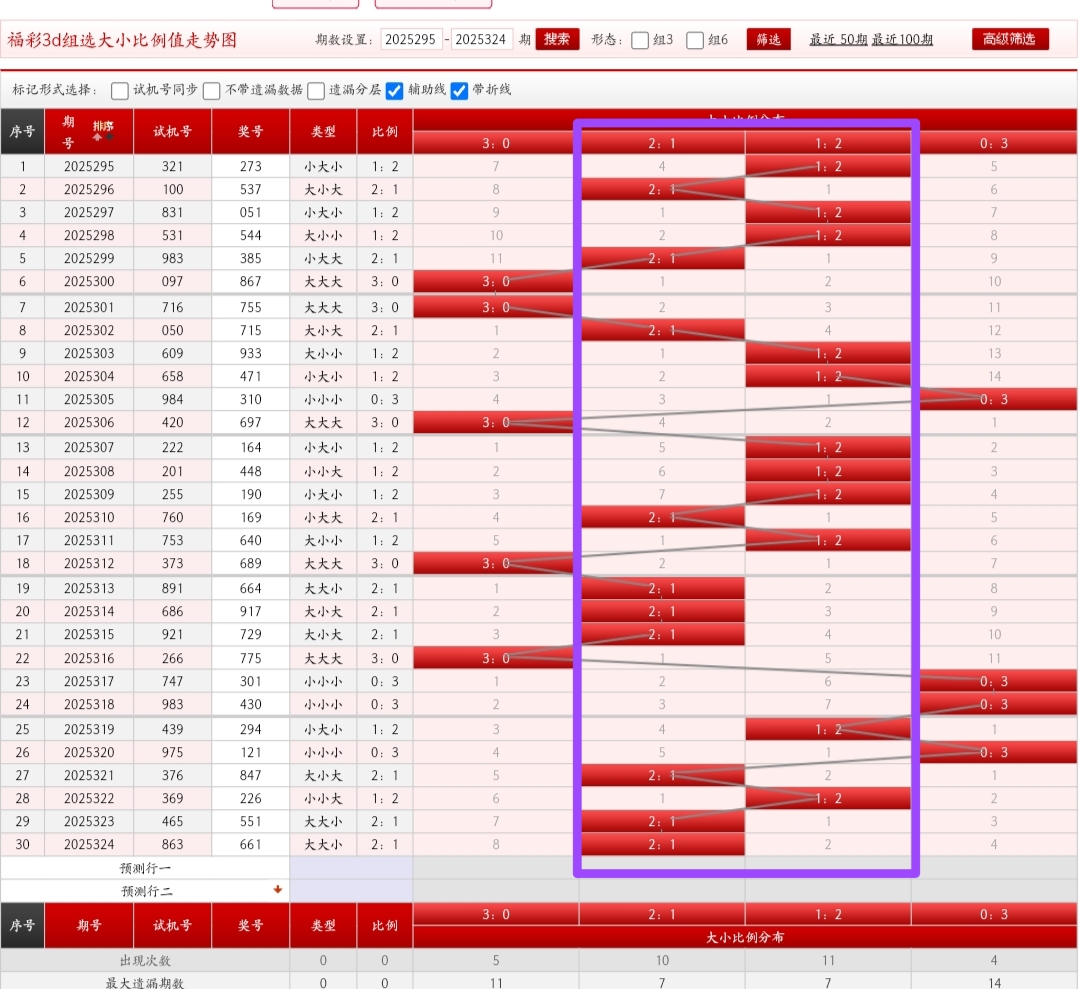
Task: Check the 组6 form checkbox
Action: (695, 40)
